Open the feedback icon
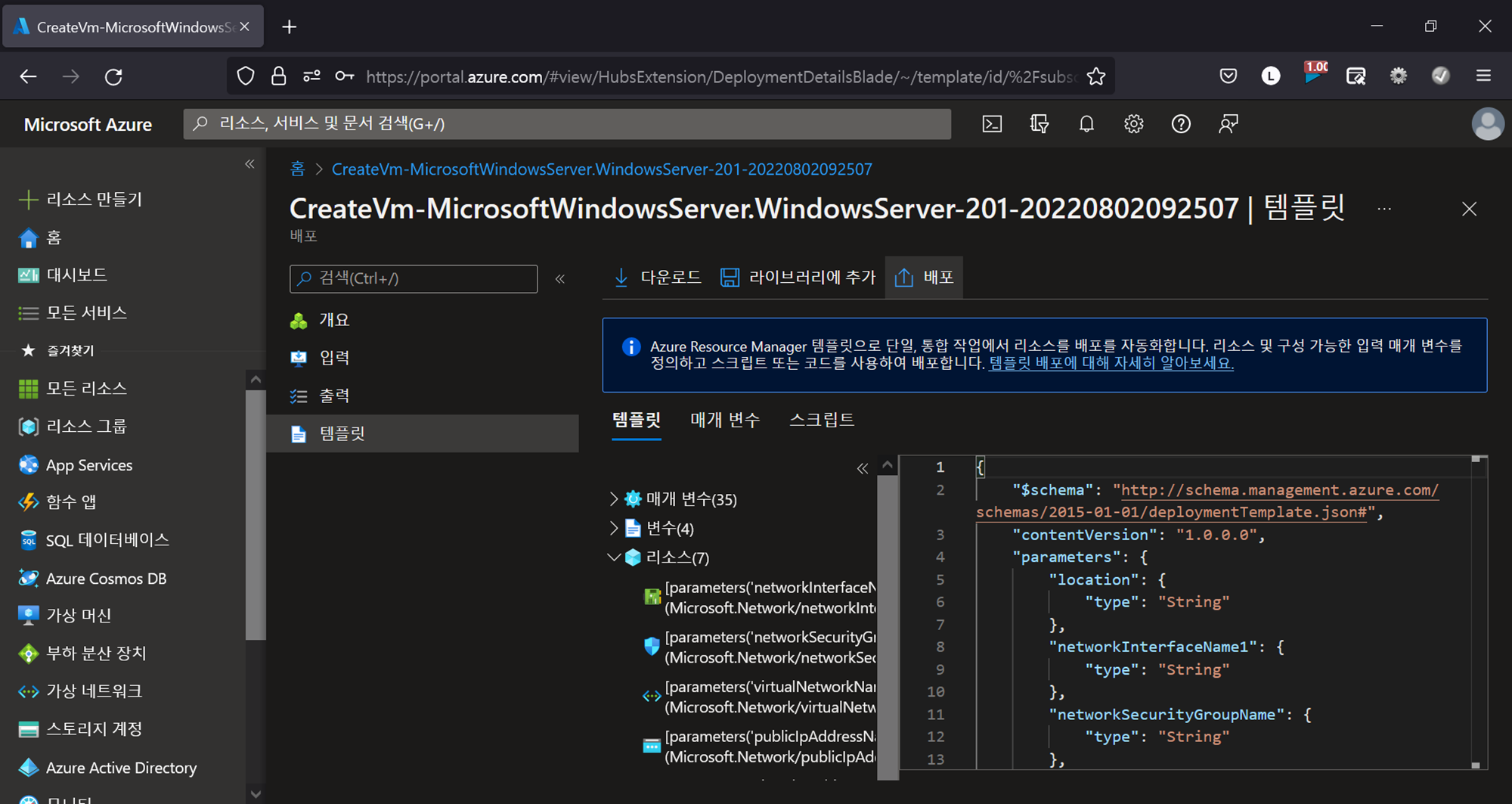Screen dimensions: 1512x804 (1228, 124)
